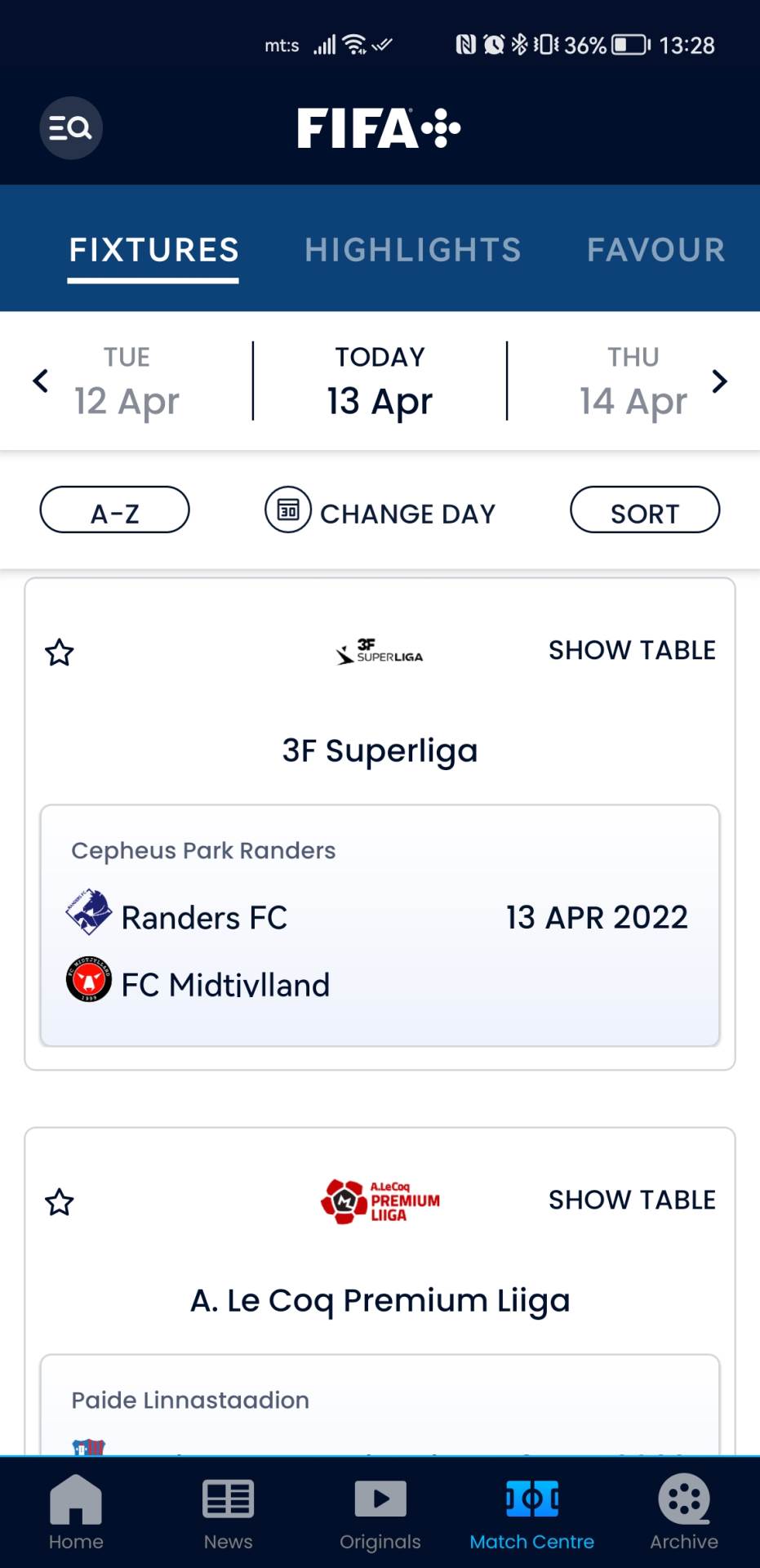Open the search menu icon
Screen dimensions: 760x1568
[x=71, y=128]
